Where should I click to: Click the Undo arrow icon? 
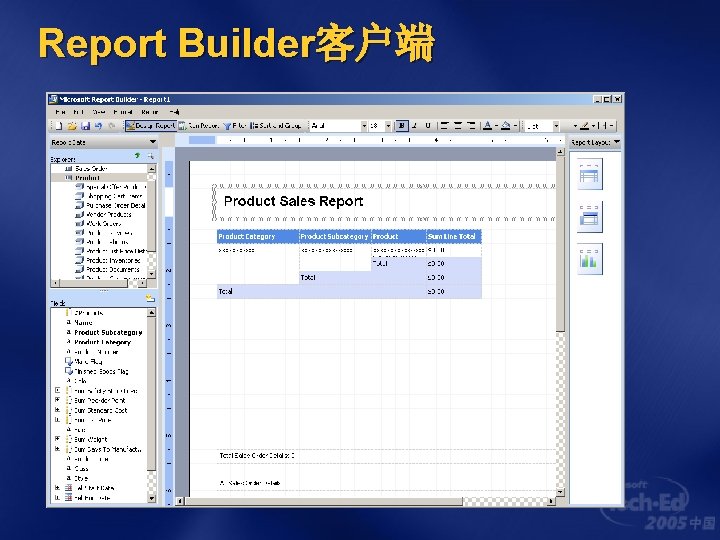[x=98, y=125]
